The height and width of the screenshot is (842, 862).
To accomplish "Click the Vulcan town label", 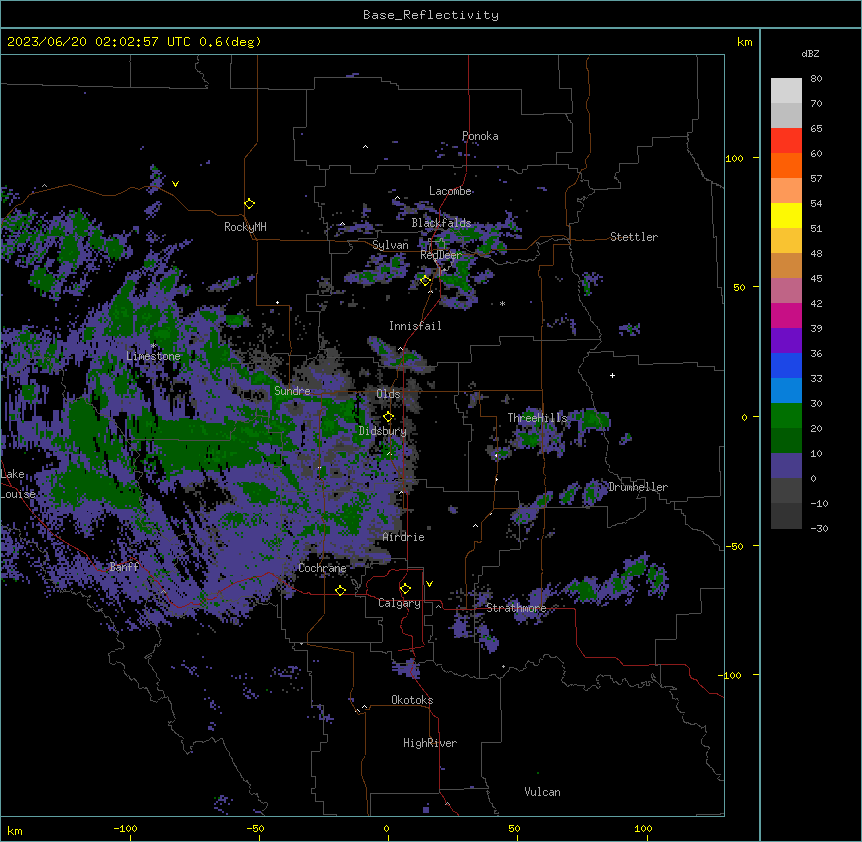I will (543, 792).
